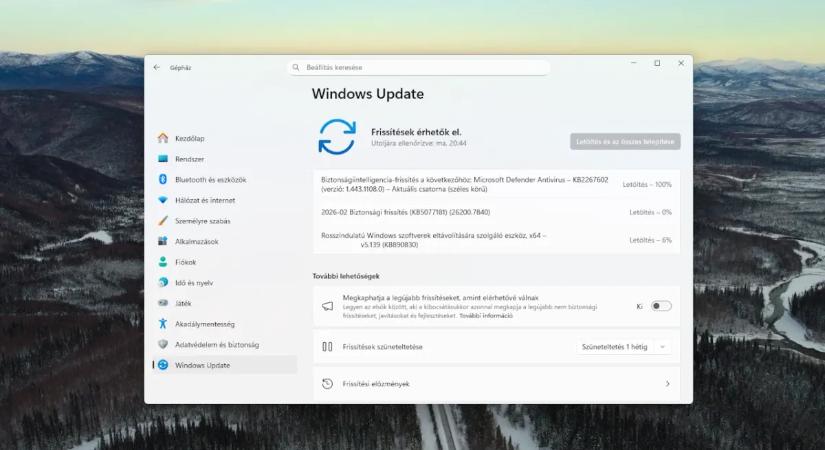This screenshot has width=825, height=450.
Task: Open the Fiókok section label
Action: click(185, 262)
